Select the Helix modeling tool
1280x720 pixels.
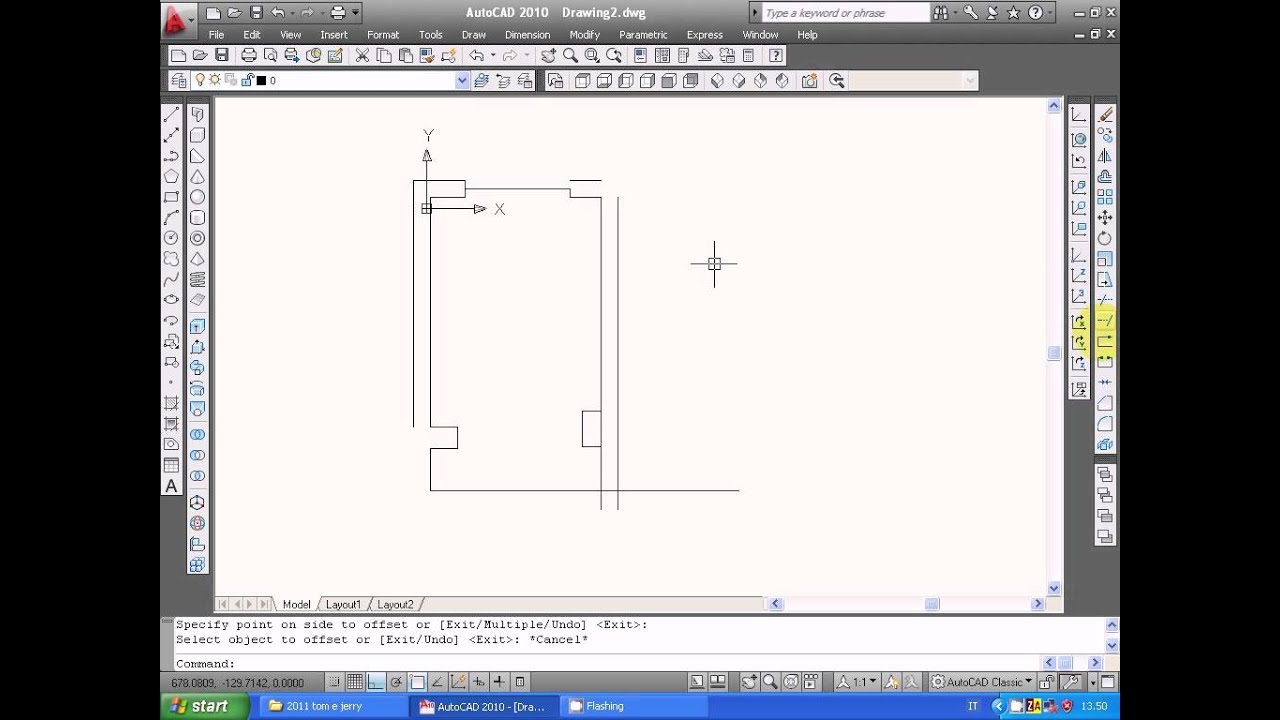point(197,279)
